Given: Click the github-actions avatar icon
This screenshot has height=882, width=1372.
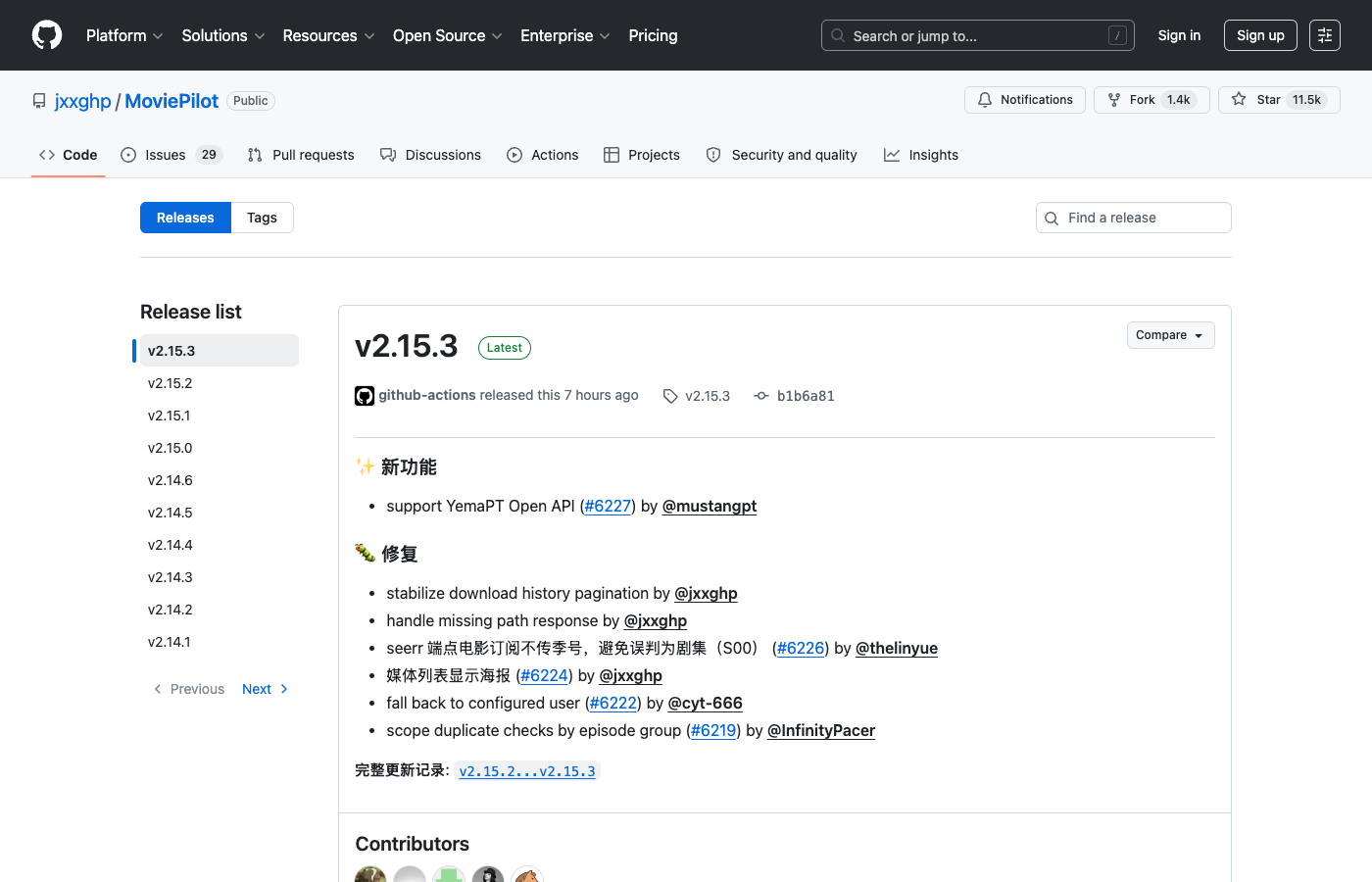Looking at the screenshot, I should [x=365, y=396].
